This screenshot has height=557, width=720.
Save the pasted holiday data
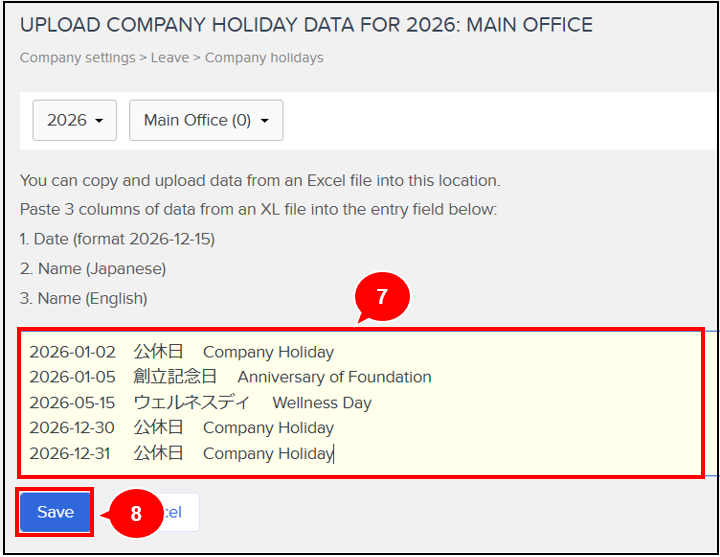[55, 512]
